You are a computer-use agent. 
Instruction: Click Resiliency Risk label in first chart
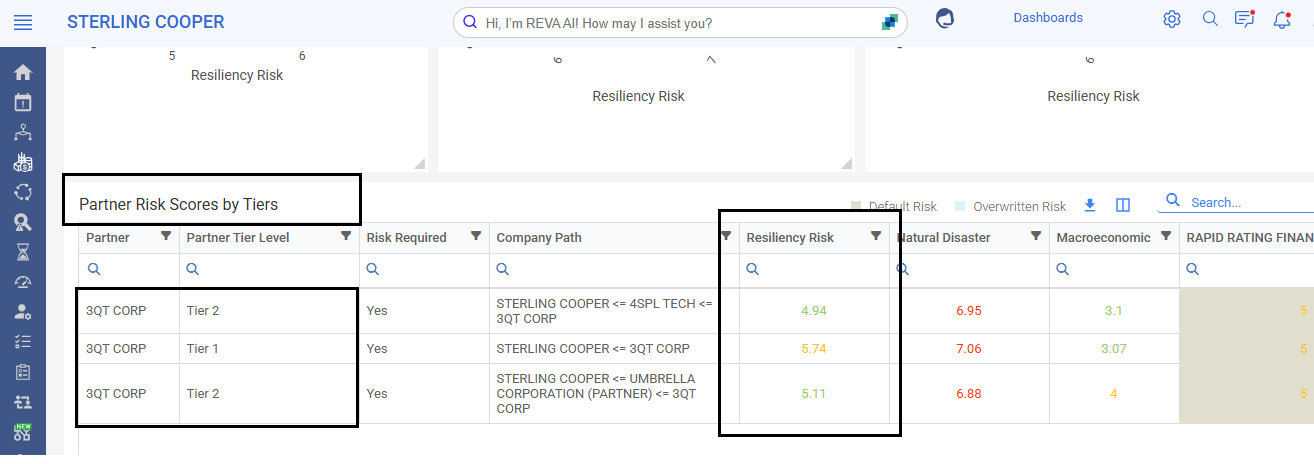[237, 75]
